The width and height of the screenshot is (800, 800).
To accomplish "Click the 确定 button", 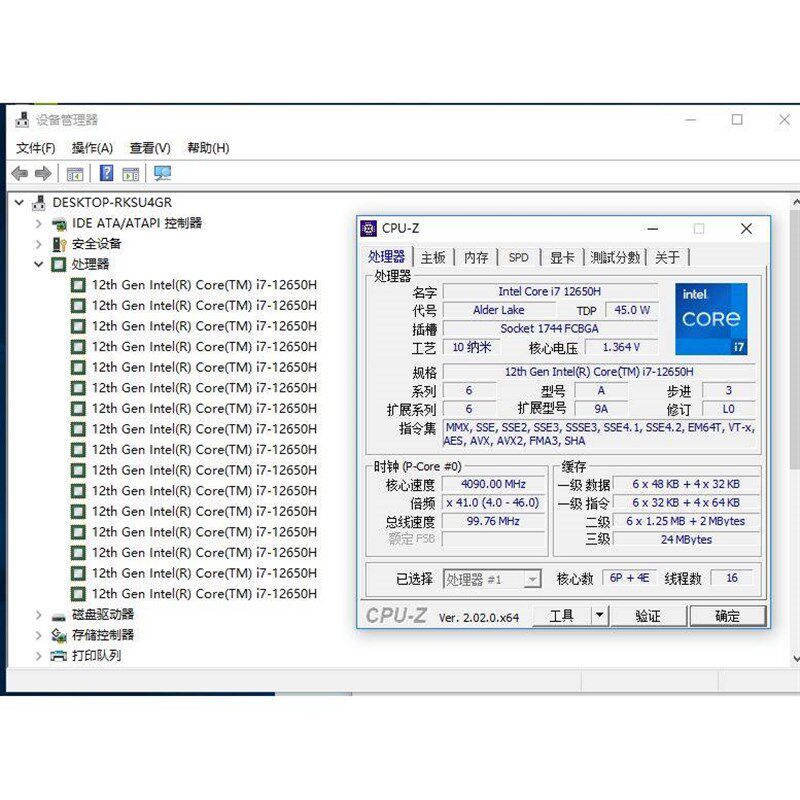I will pos(728,616).
